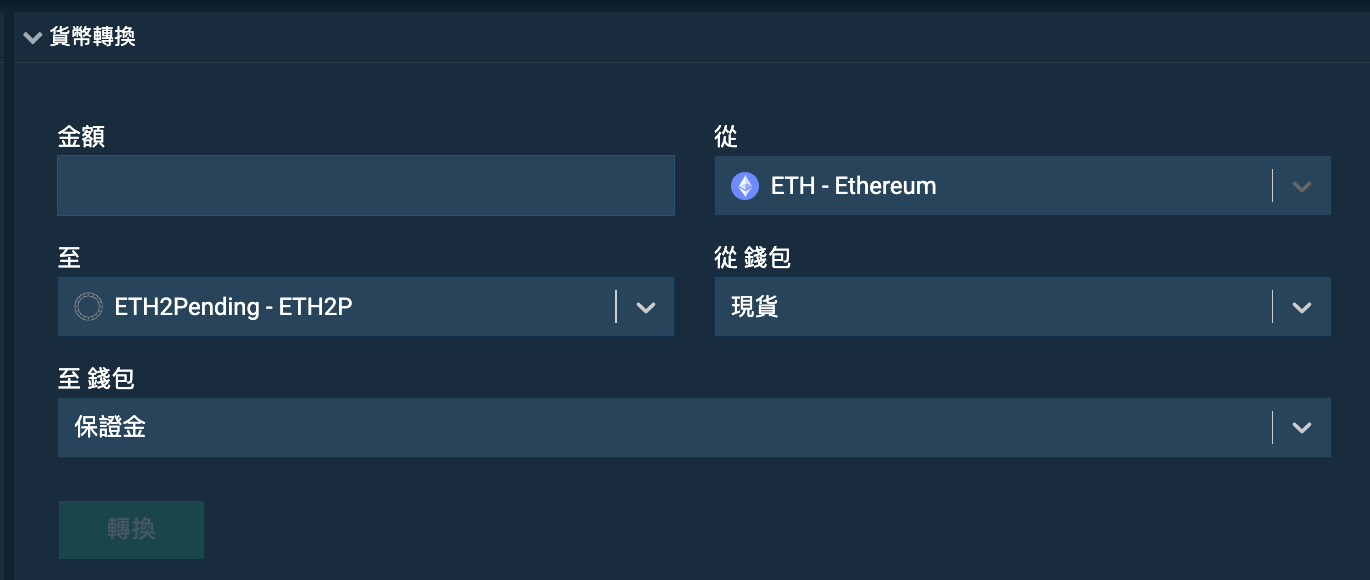Click the arrow on the 現貨 selector
The height and width of the screenshot is (580, 1370).
click(1302, 308)
